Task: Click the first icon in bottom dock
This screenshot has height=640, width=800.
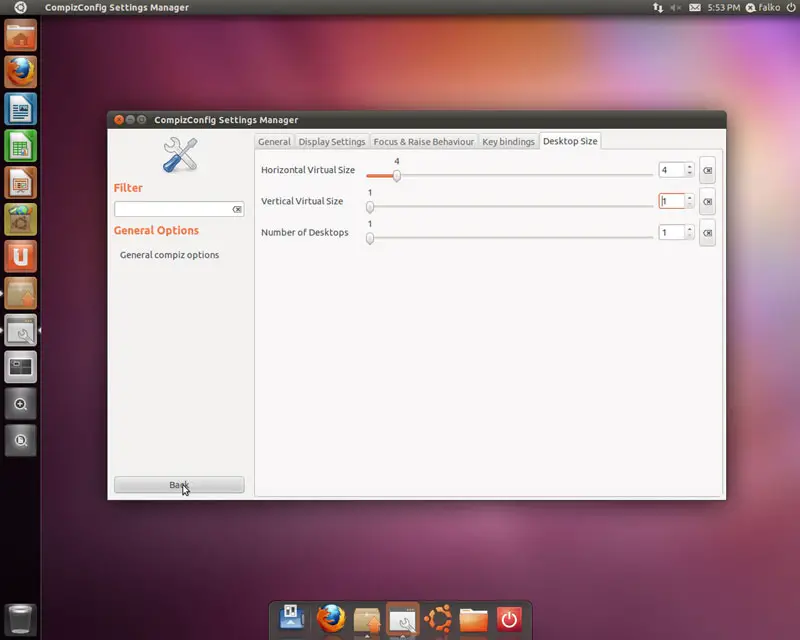Action: coord(291,618)
